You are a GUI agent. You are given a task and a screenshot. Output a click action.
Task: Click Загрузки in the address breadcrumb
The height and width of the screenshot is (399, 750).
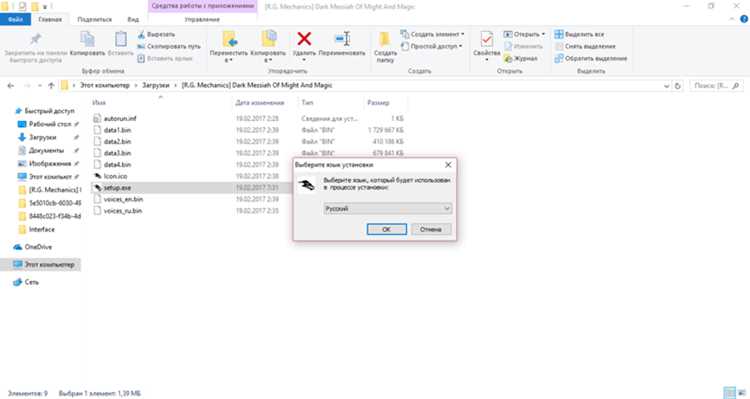coord(155,85)
